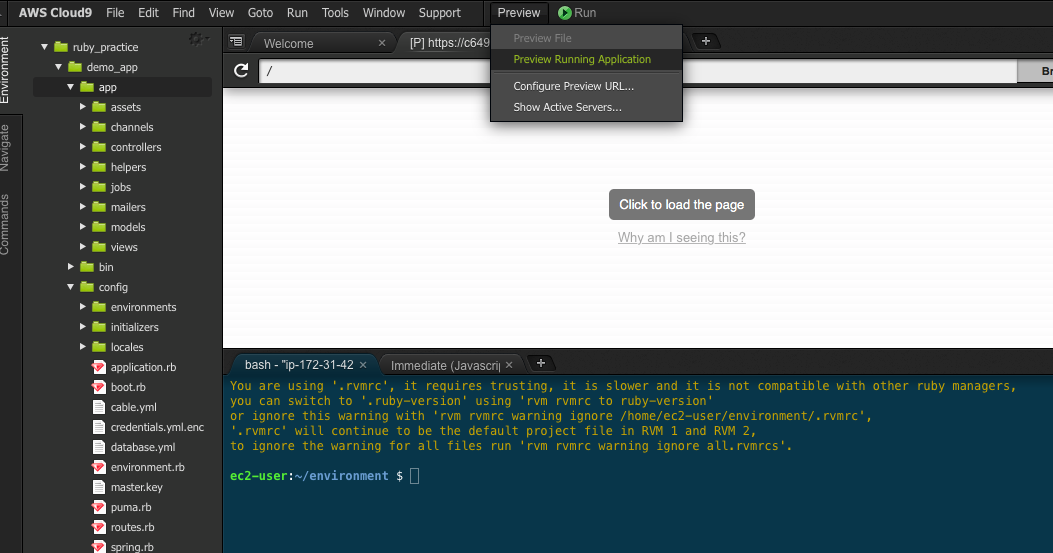
Task: Expand the channels folder arrow
Action: pyautogui.click(x=83, y=126)
